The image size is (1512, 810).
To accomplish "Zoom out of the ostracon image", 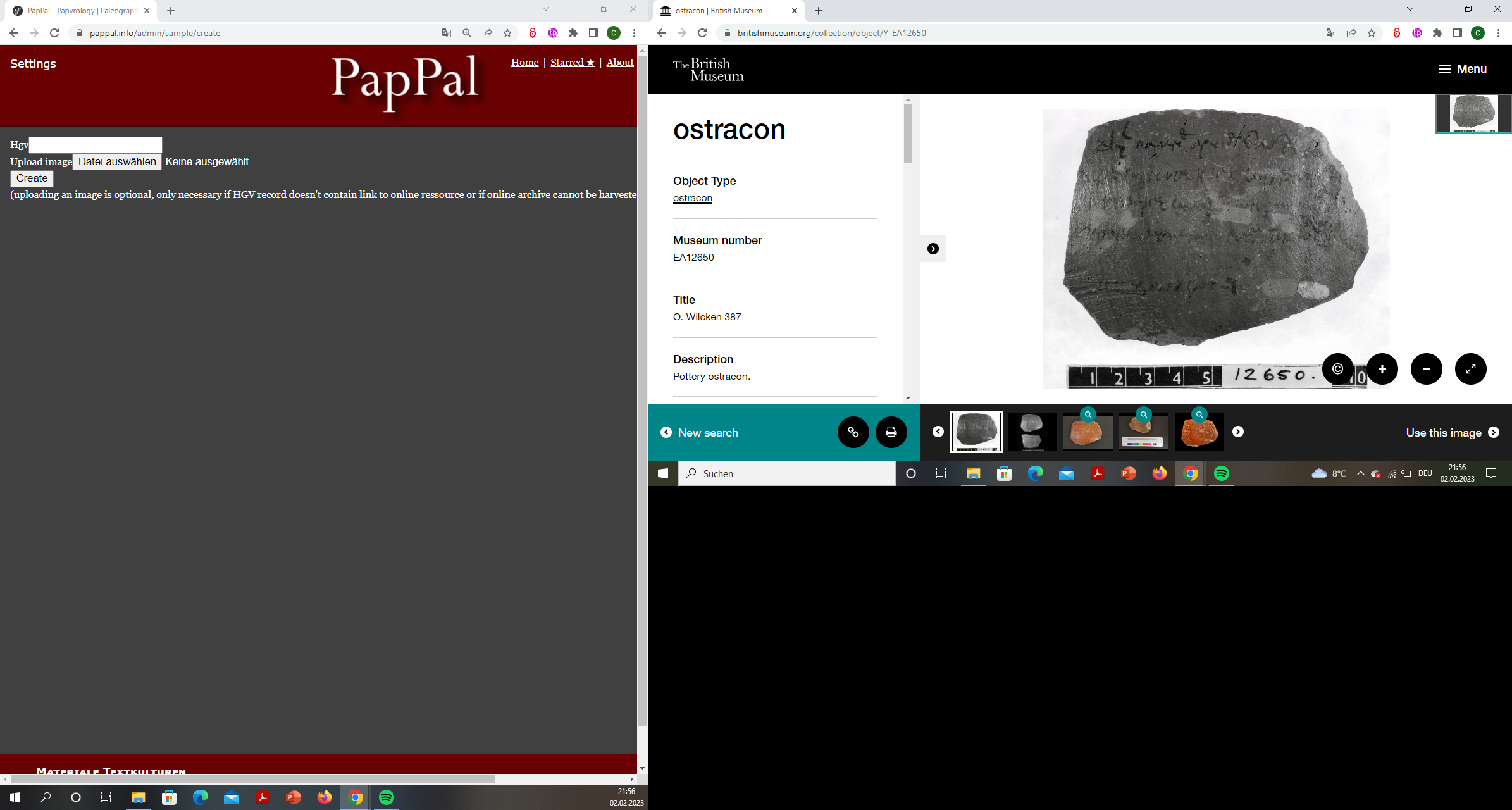I will (1427, 369).
